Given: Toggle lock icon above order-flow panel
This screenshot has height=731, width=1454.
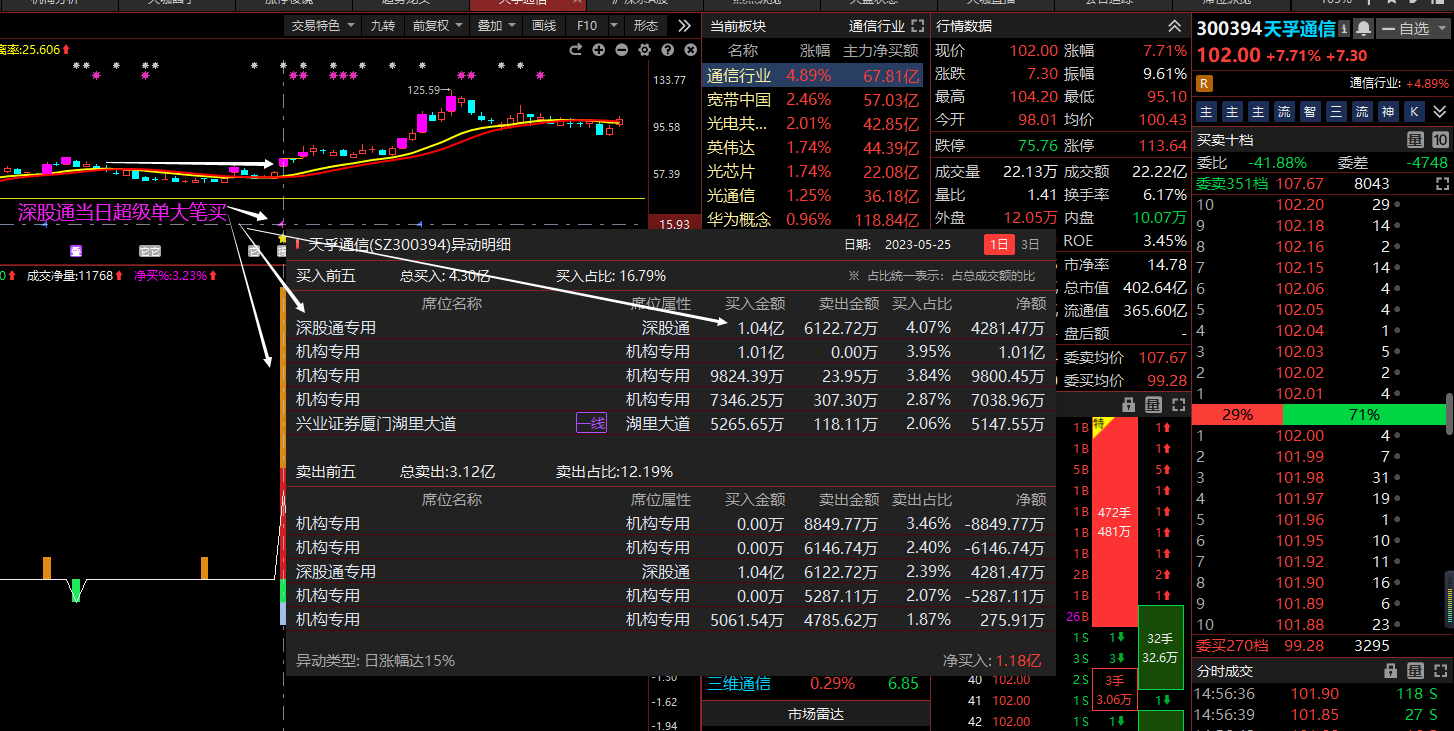Looking at the screenshot, I should coord(1128,405).
